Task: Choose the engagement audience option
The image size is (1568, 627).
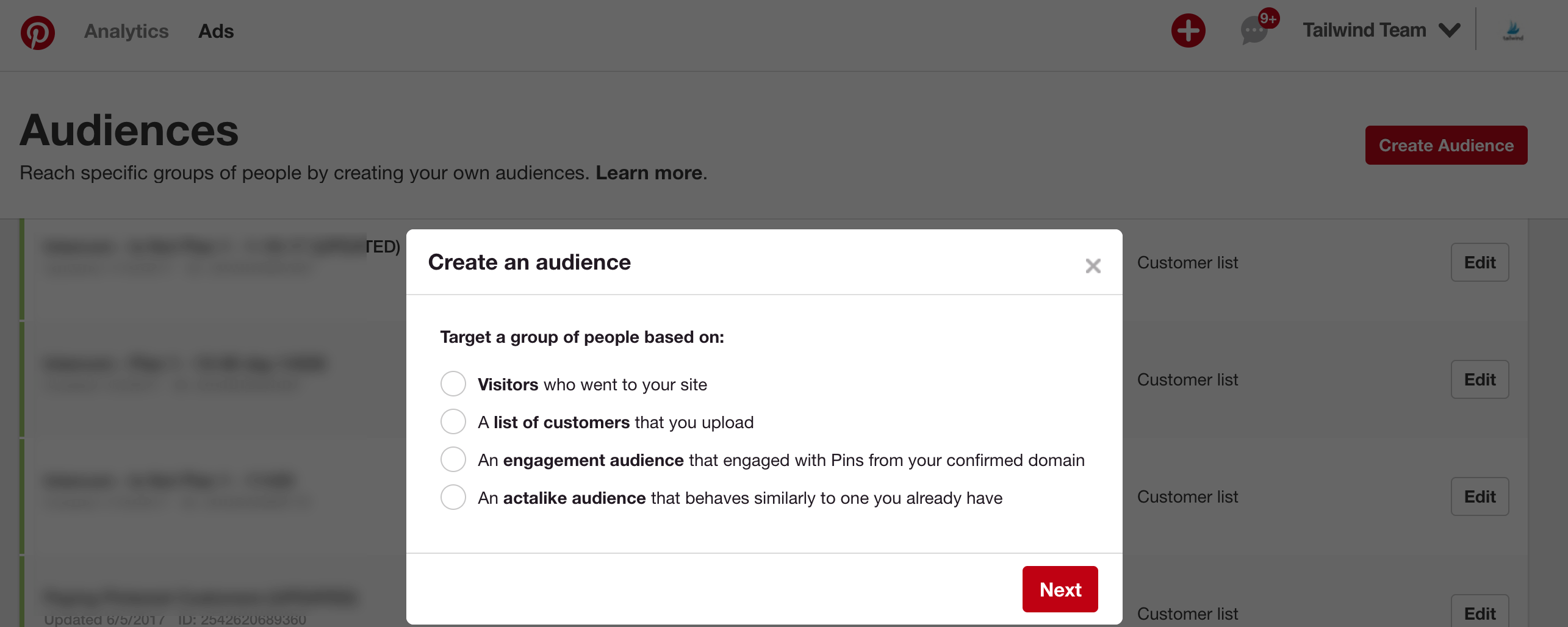Action: click(x=453, y=459)
